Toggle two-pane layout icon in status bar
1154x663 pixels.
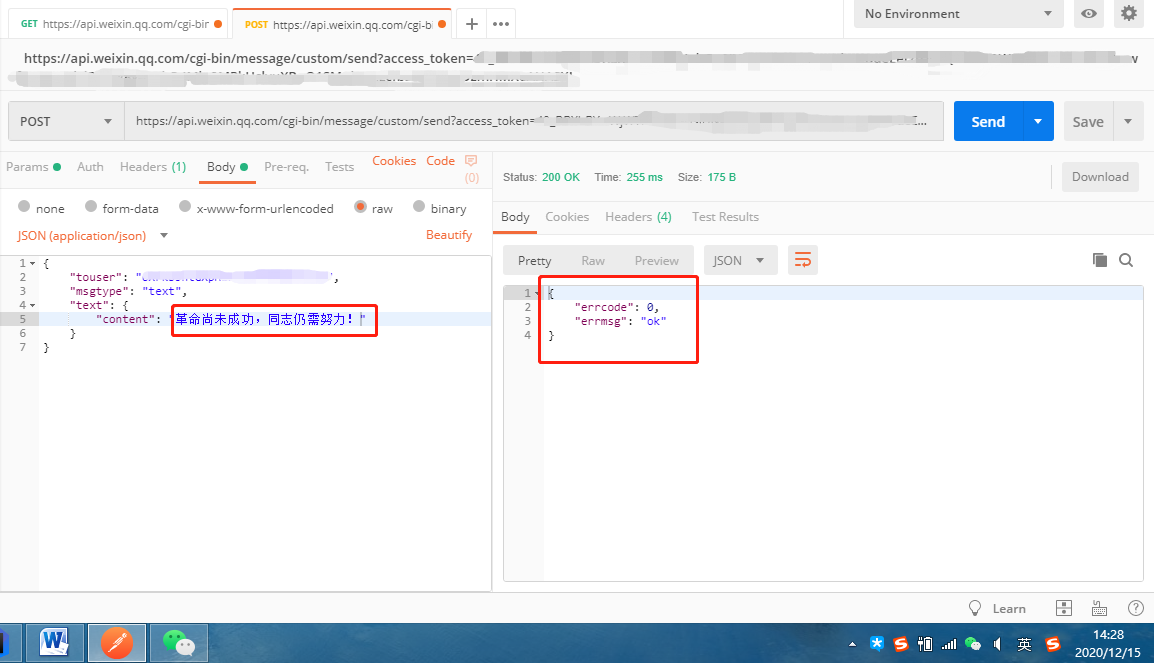click(1063, 608)
